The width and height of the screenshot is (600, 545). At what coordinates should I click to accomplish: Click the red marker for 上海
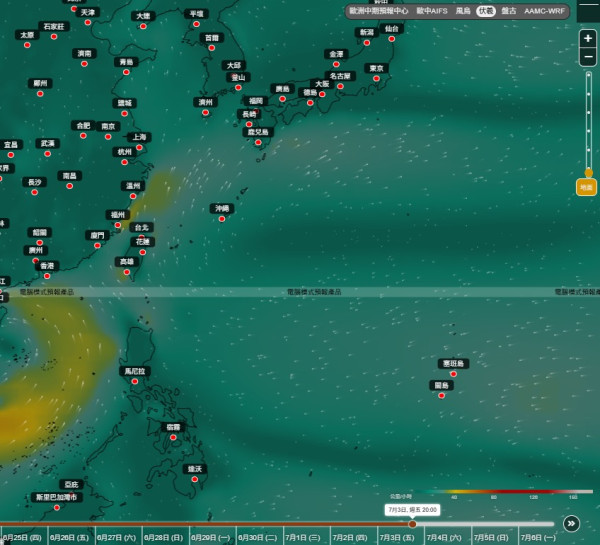[139, 147]
